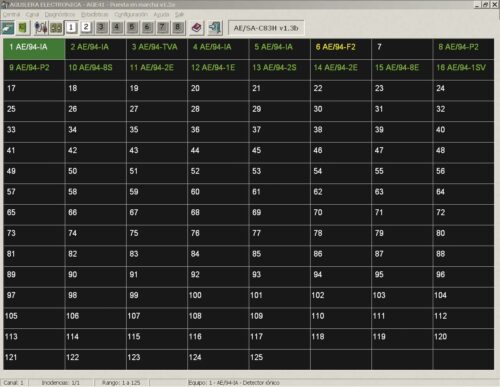500x387 pixels.
Task: Click the Canal: 1 status bar entry
Action: click(14, 383)
